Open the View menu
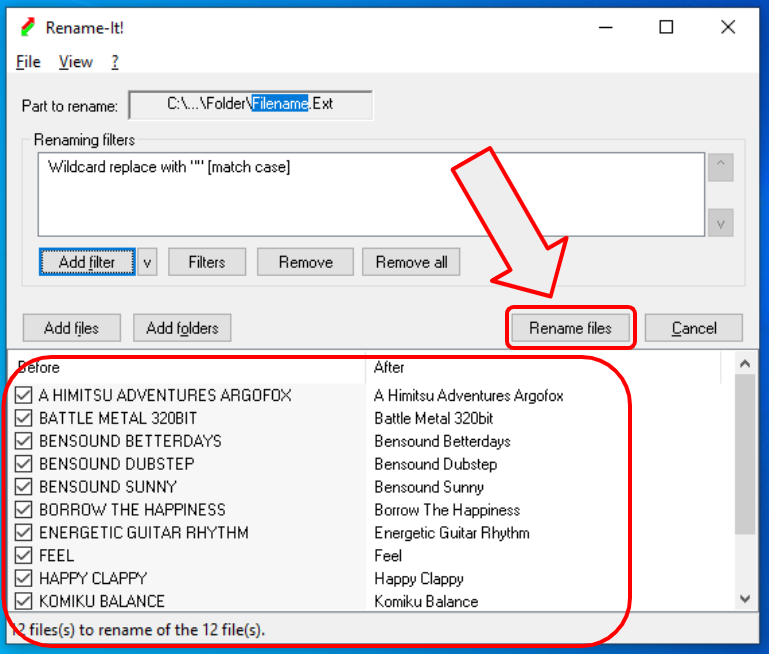Image resolution: width=769 pixels, height=654 pixels. [76, 62]
